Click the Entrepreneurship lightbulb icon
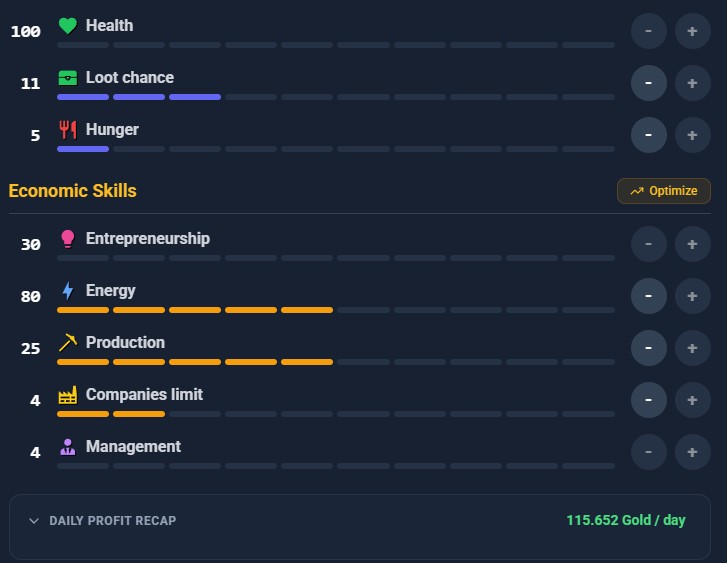The image size is (727, 563). point(68,238)
